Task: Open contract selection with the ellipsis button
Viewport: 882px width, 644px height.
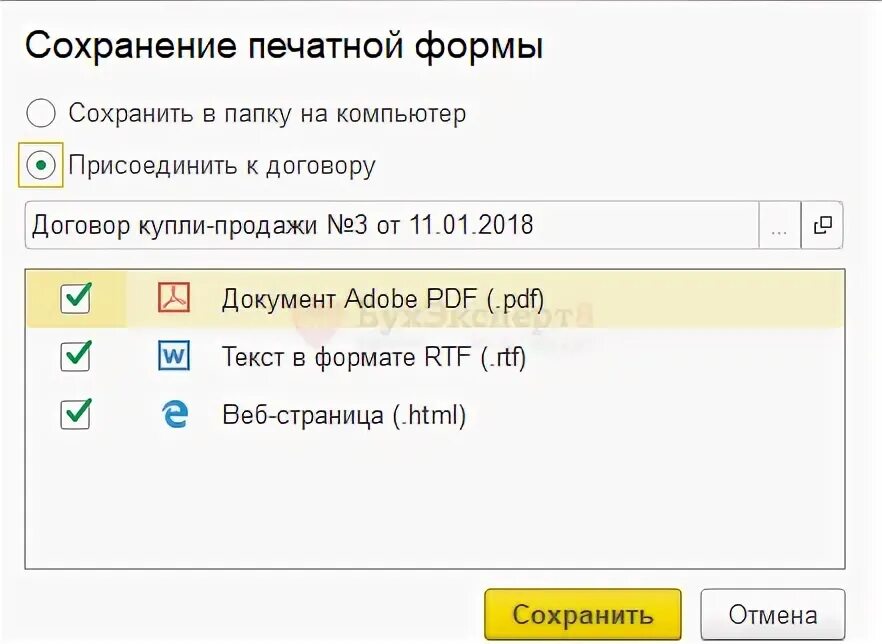Action: pyautogui.click(x=780, y=226)
